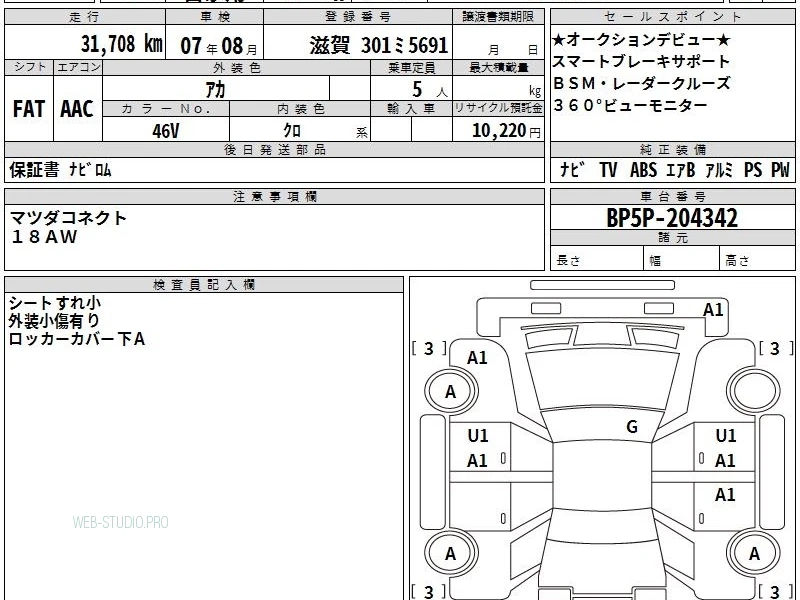
Task: Click the 最大積載量 header
Action: click(x=498, y=67)
